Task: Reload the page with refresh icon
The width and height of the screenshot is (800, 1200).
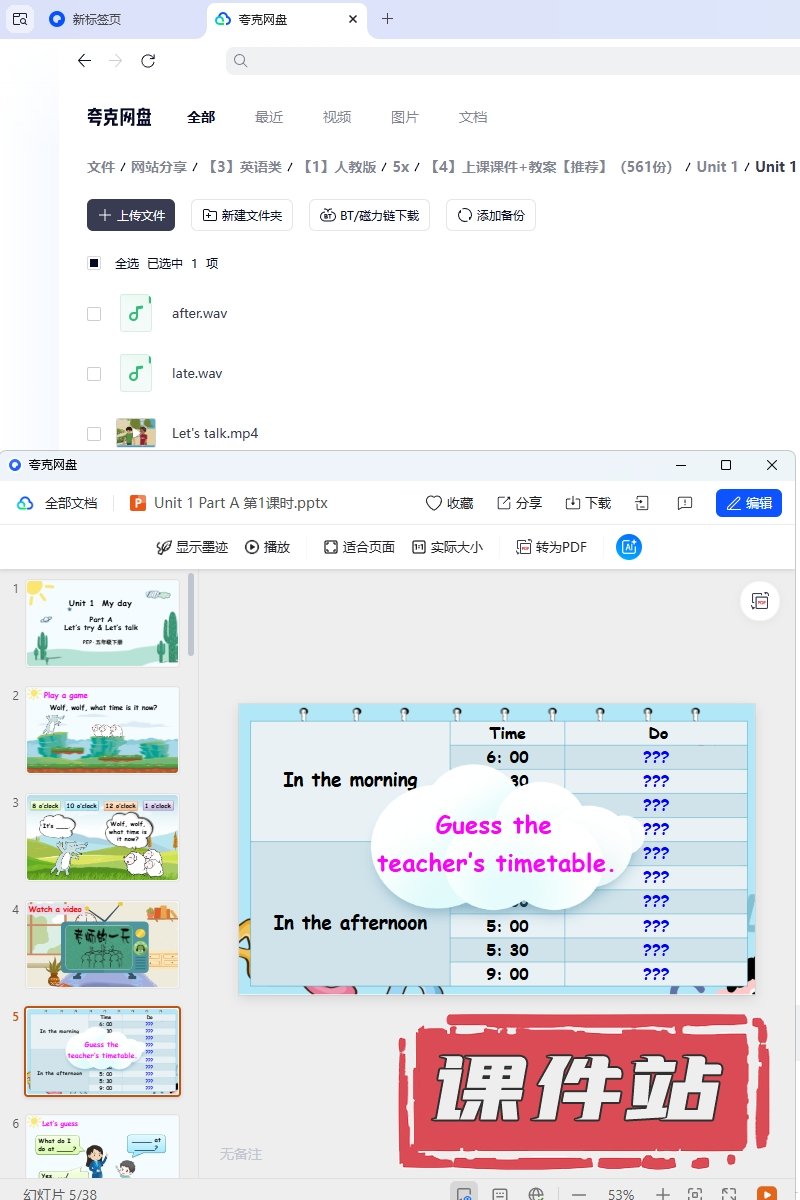Action: click(x=148, y=61)
